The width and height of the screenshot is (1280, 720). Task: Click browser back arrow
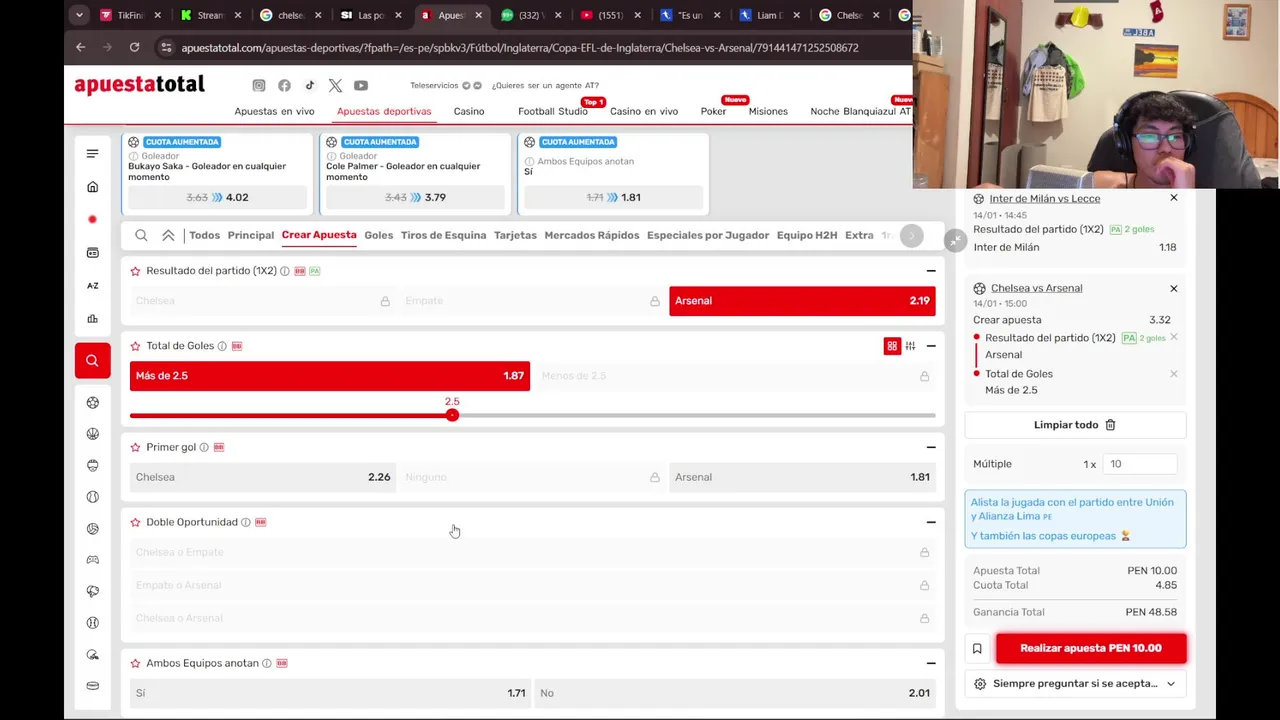(81, 47)
